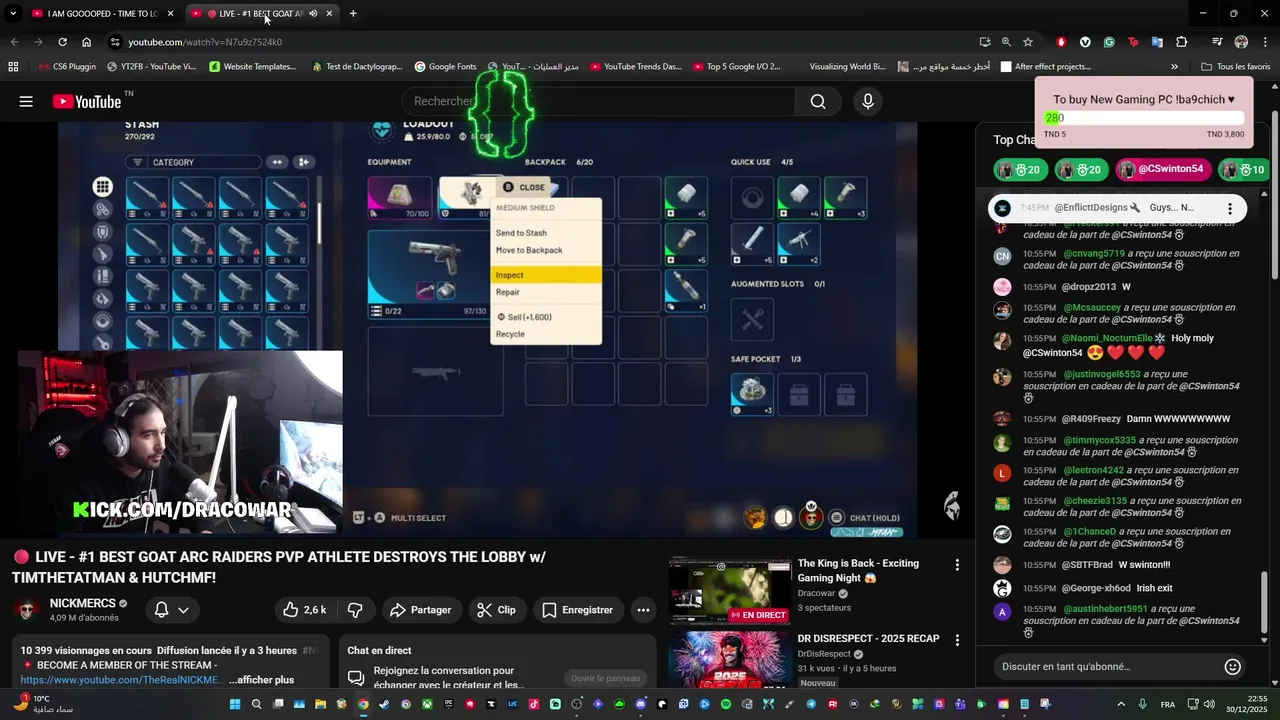Open DR DISRESPECT 2025 RECAP thumbnail
This screenshot has width=1280, height=720.
tap(729, 661)
